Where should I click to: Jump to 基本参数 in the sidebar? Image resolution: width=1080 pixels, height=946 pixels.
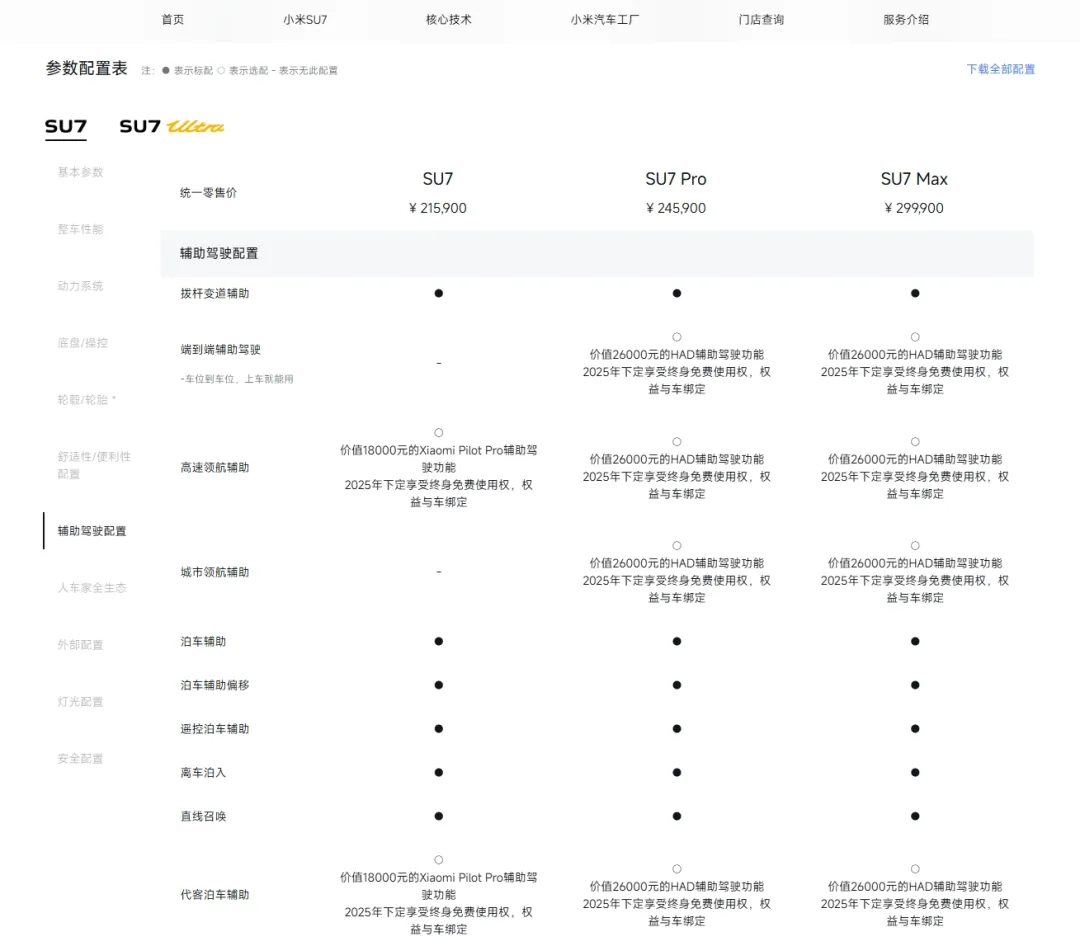click(x=80, y=172)
